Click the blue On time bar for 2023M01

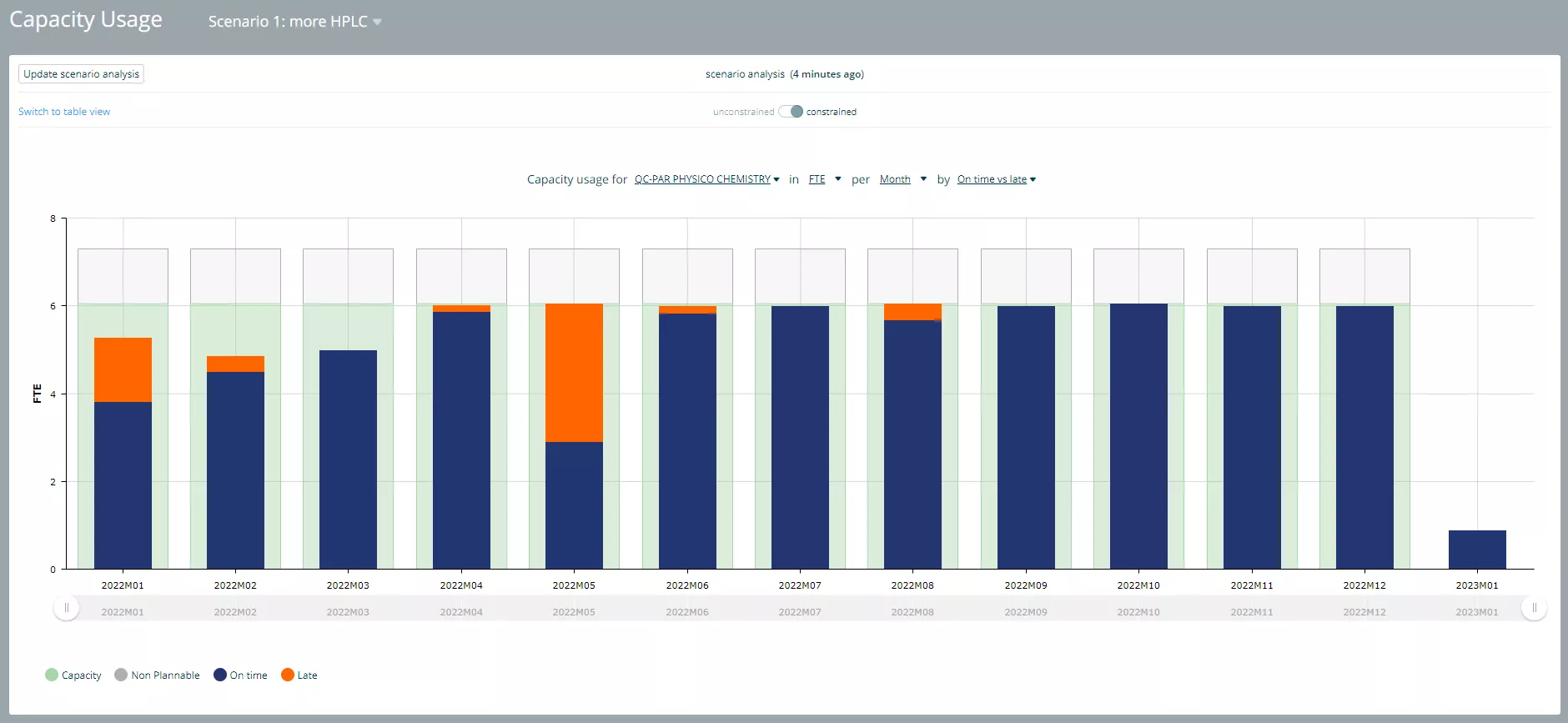[1477, 550]
